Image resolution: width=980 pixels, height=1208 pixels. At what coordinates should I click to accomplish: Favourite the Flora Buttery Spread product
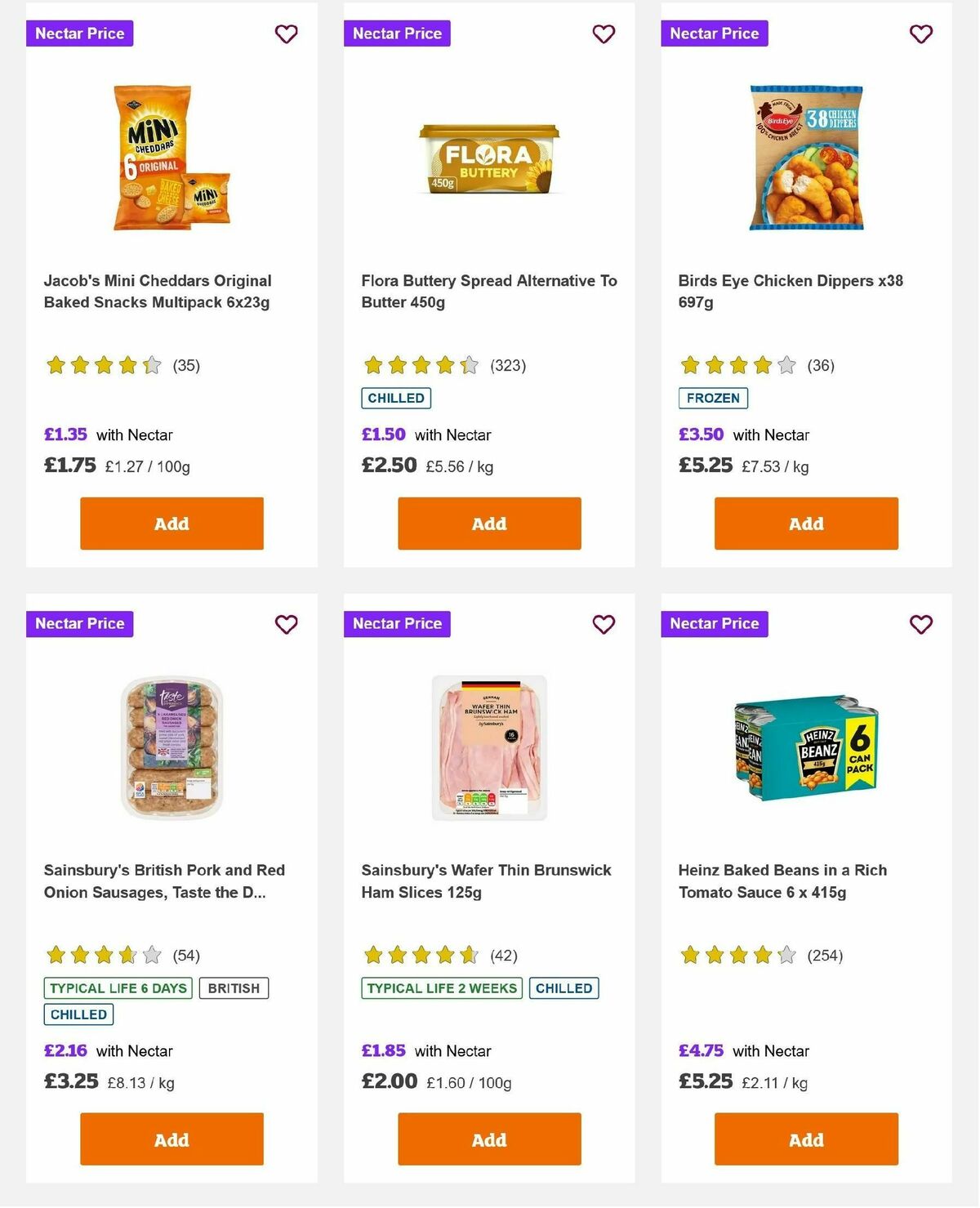[x=604, y=34]
